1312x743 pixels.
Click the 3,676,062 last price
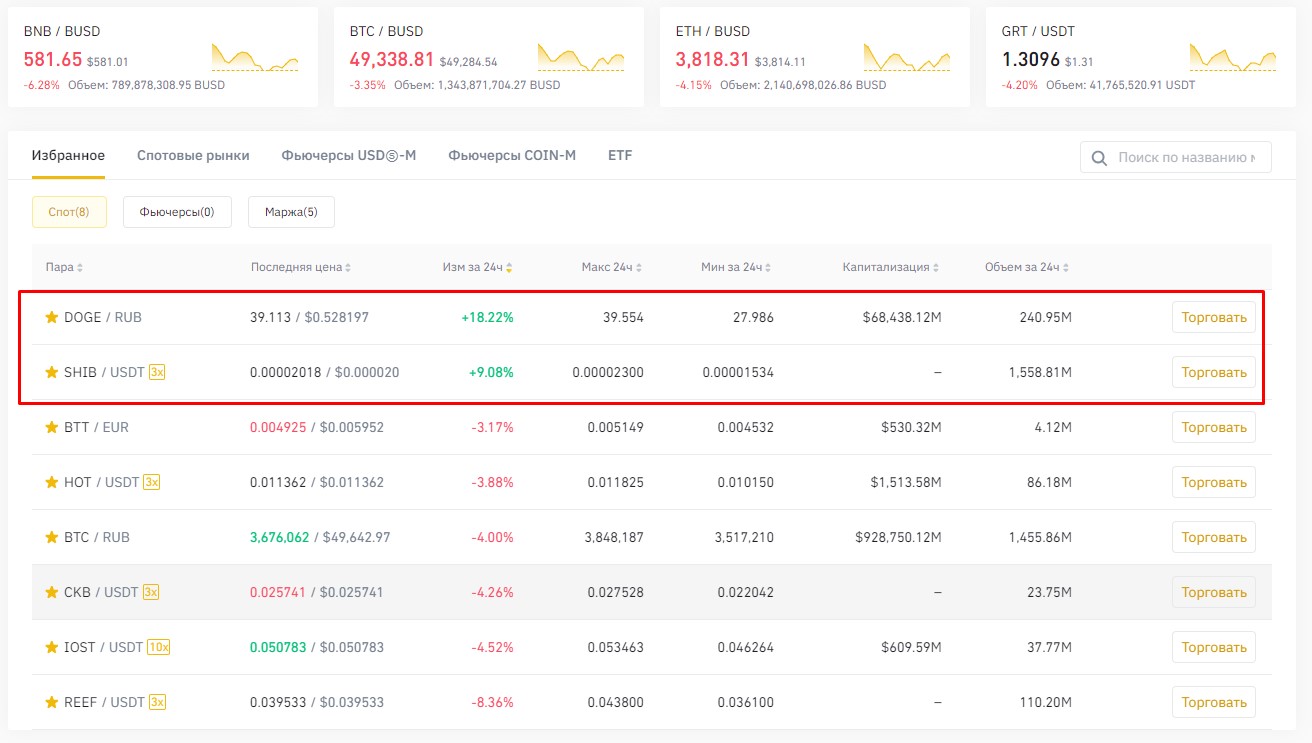[x=280, y=537]
